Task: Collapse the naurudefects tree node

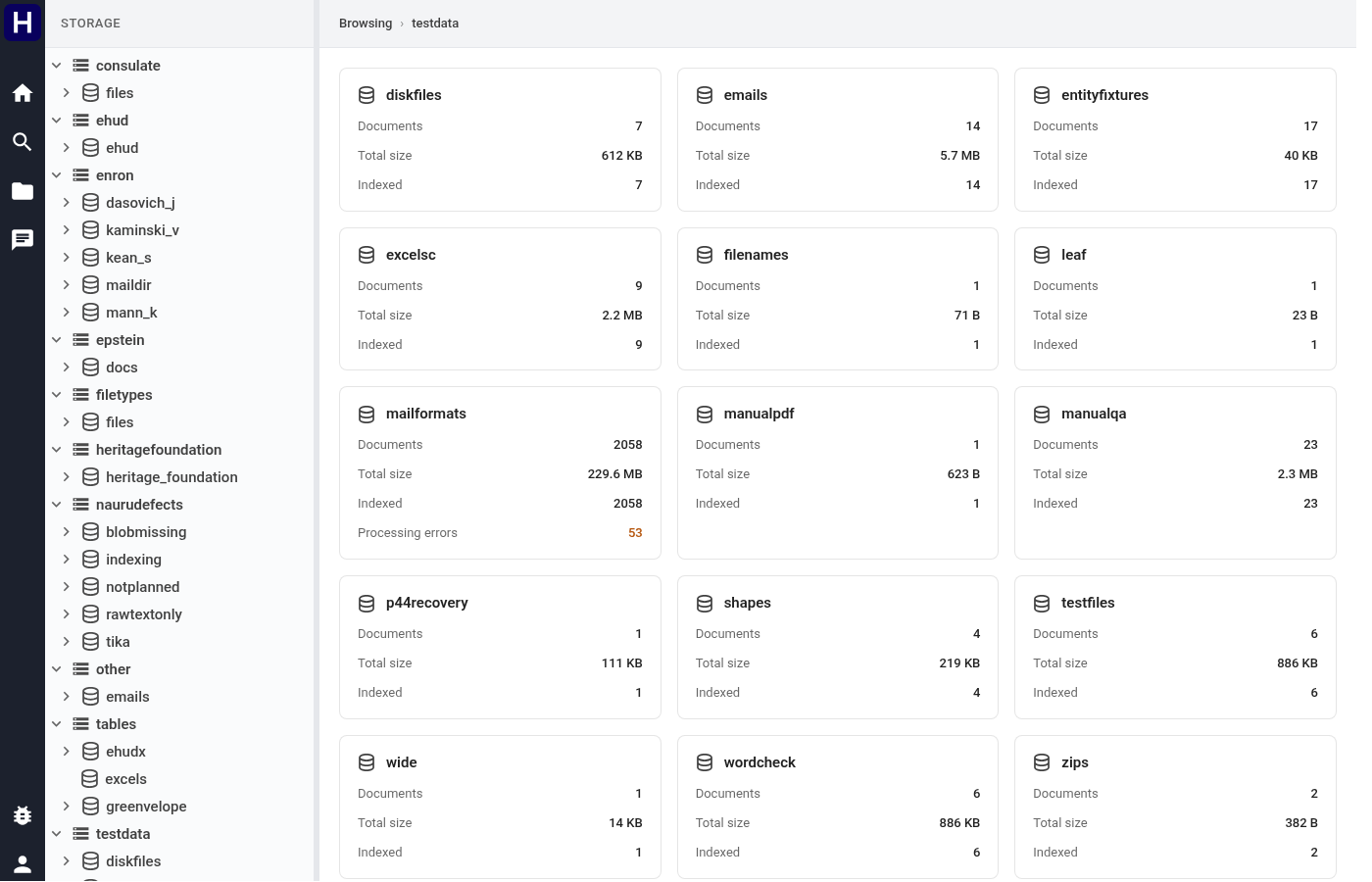Action: click(x=57, y=505)
